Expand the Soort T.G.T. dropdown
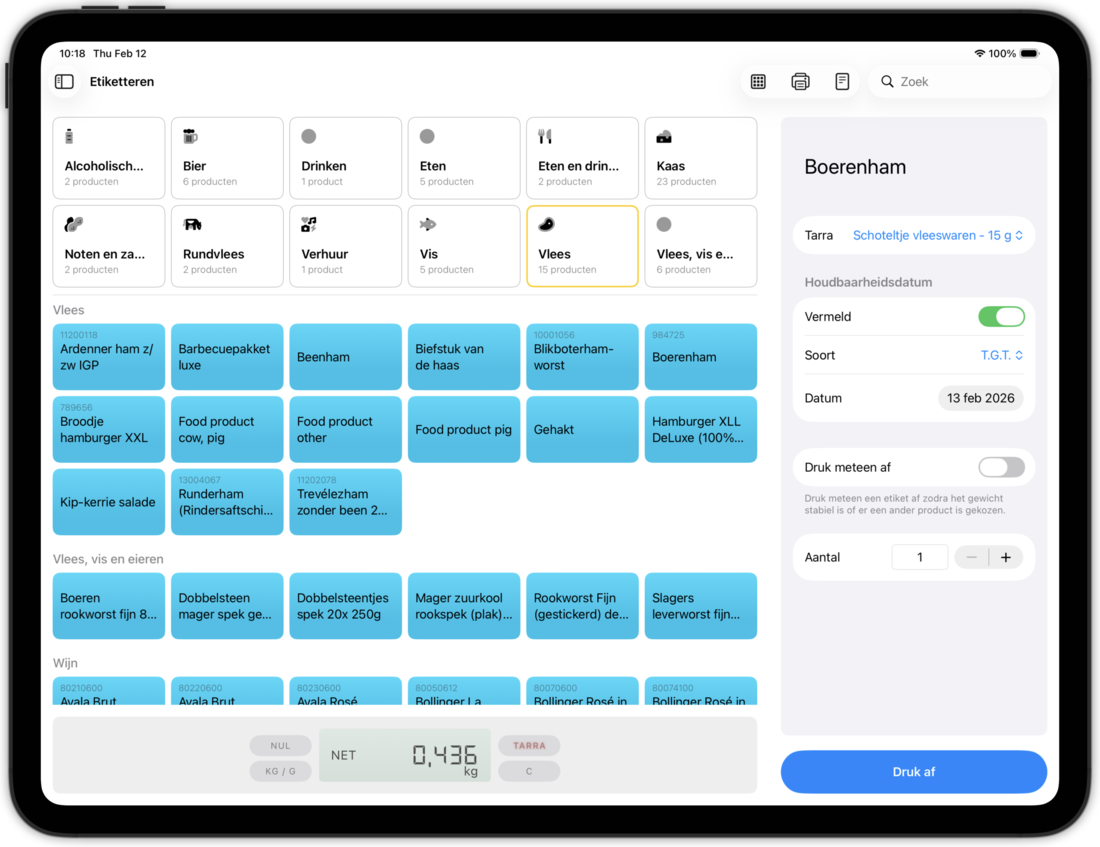 pyautogui.click(x=1001, y=355)
